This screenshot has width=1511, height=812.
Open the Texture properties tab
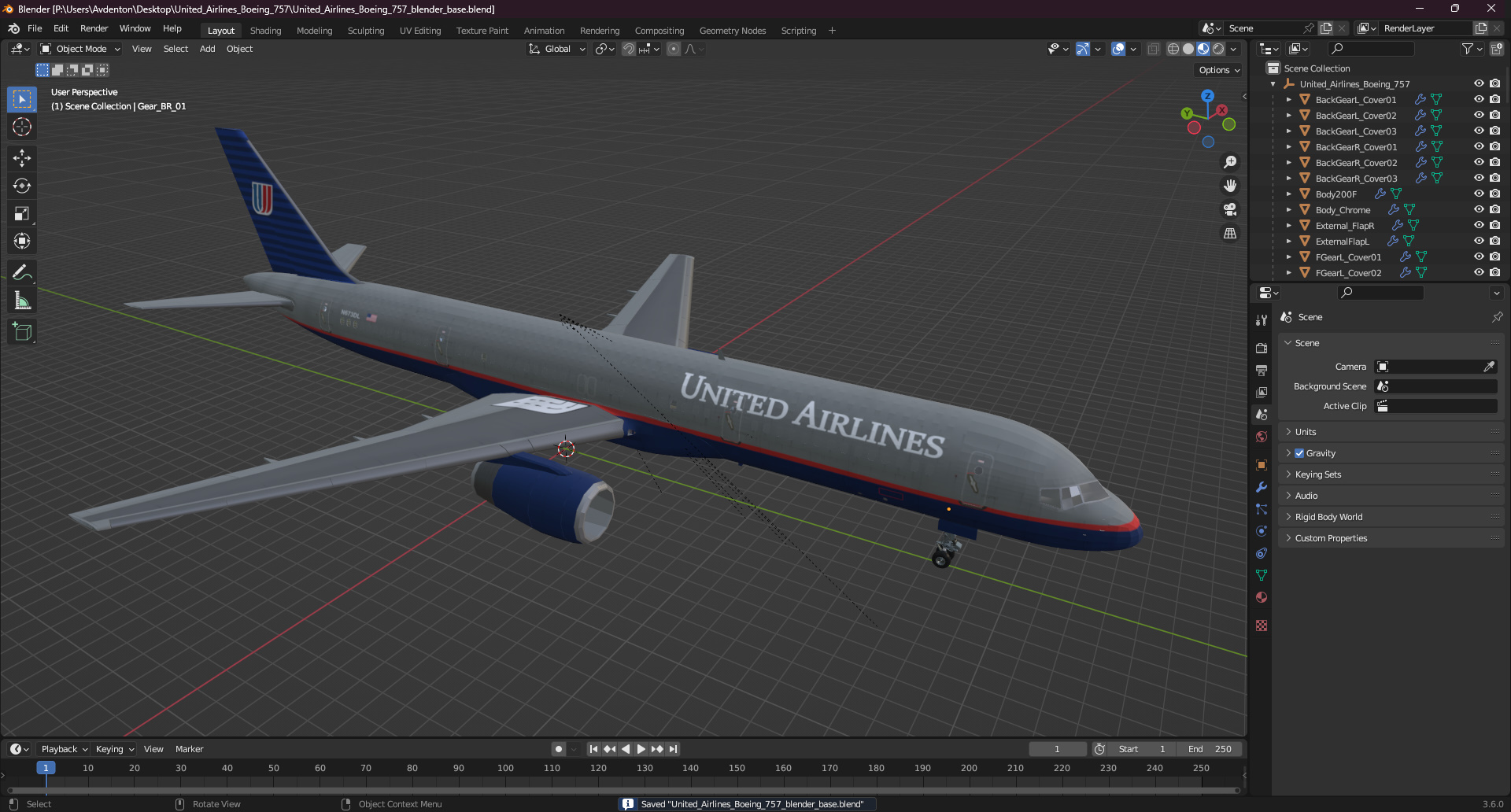[1262, 626]
